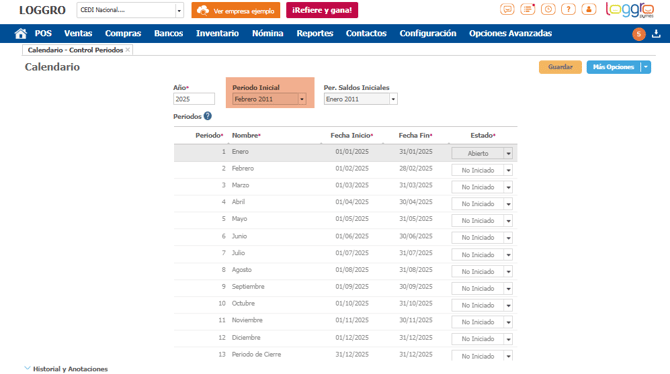Screen dimensions: 670x374
Task: Open the clock history icon
Action: point(548,9)
